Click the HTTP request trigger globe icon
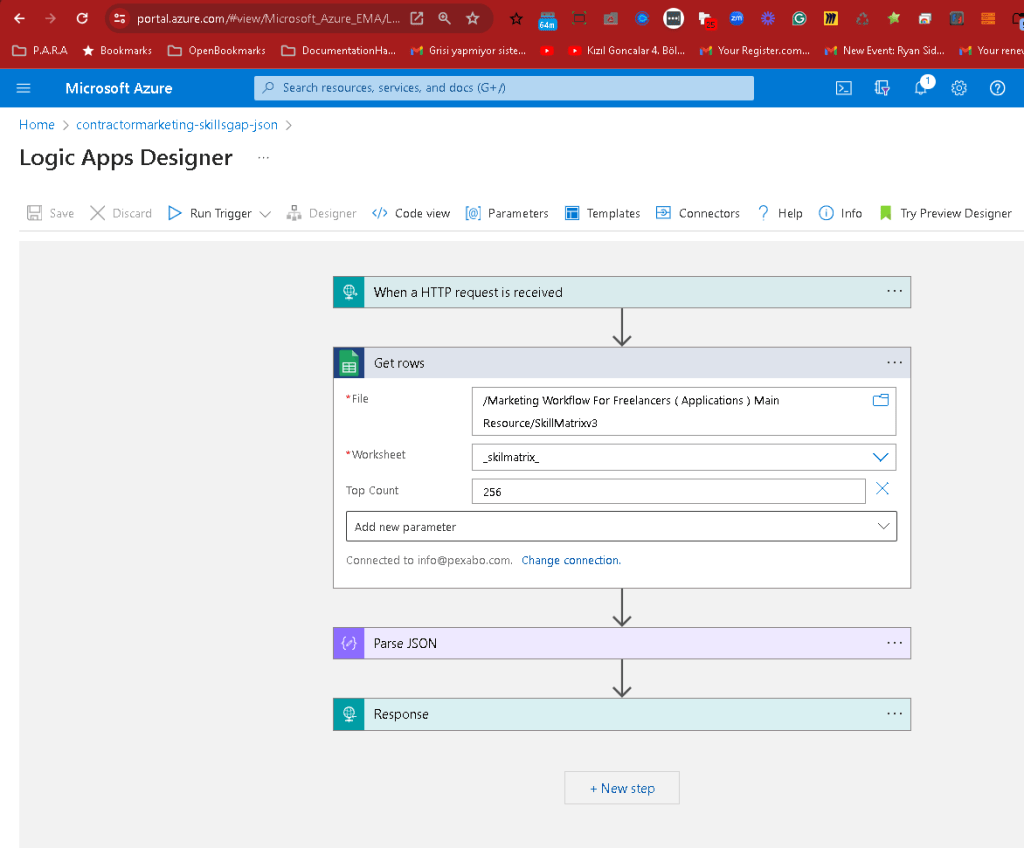 point(349,292)
